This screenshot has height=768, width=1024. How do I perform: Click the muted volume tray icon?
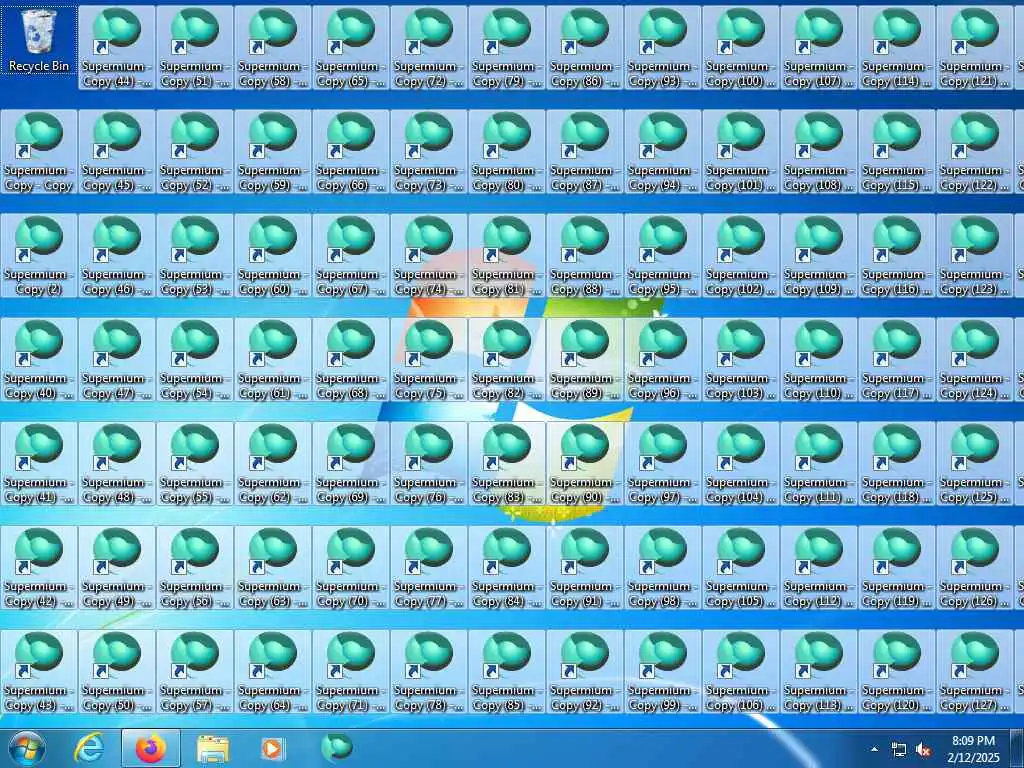pyautogui.click(x=923, y=750)
